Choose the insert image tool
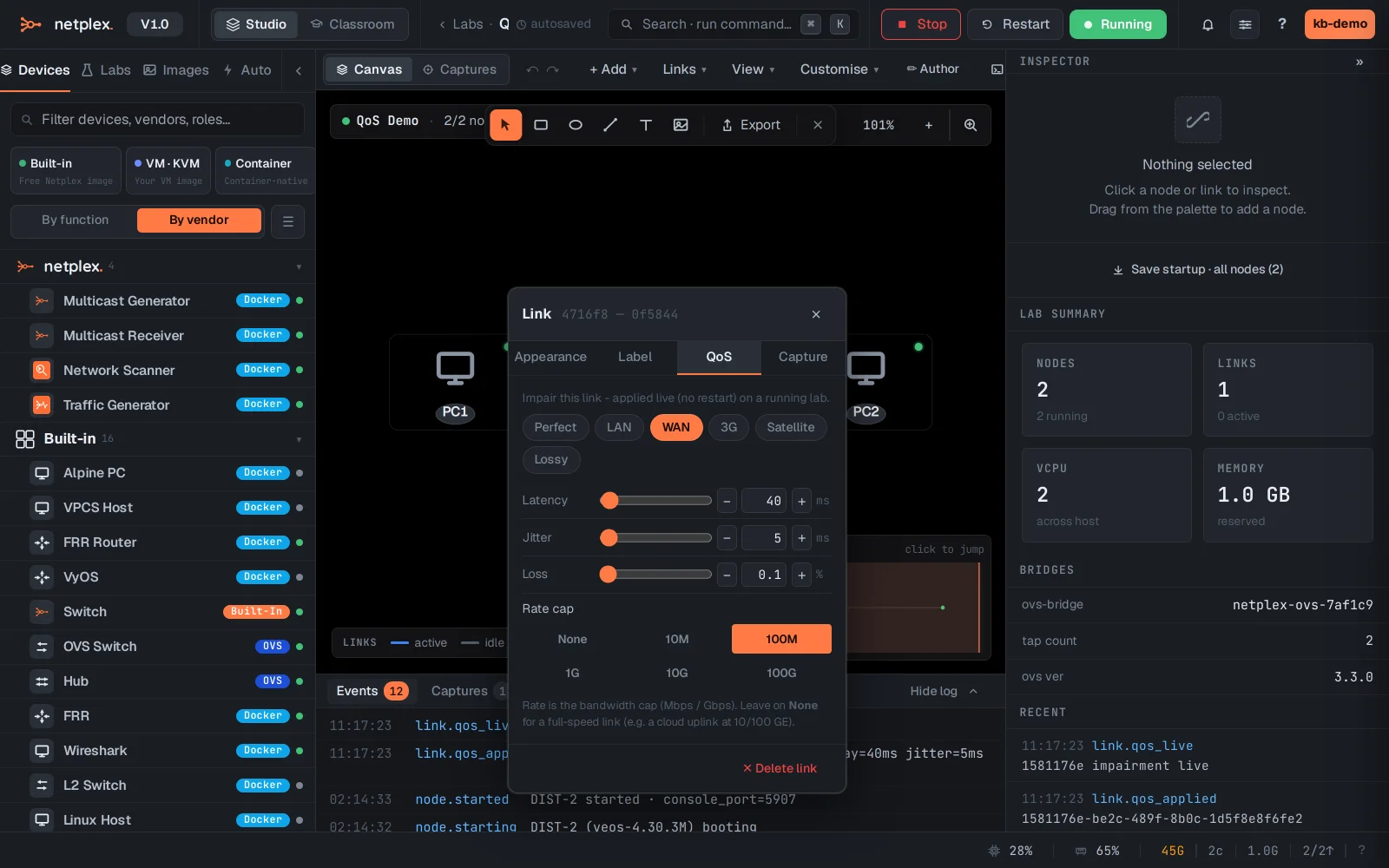Screen dimensions: 1389x868 (x=681, y=125)
